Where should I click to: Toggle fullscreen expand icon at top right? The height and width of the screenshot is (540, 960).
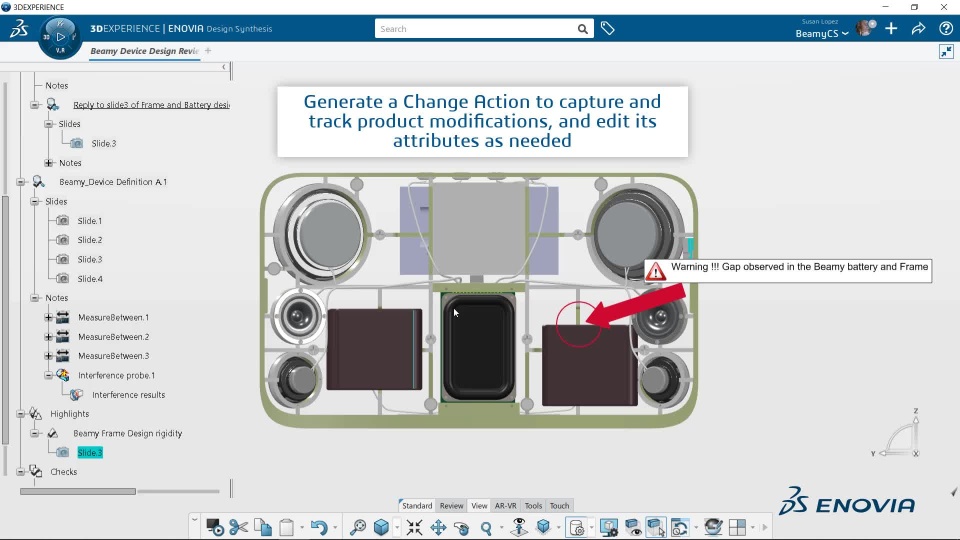[x=947, y=51]
